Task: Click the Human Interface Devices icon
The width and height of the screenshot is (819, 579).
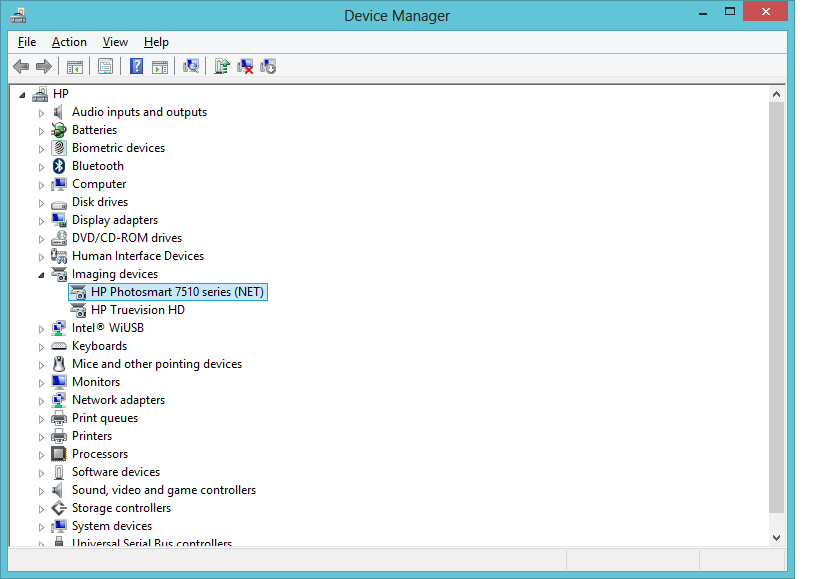Action: 59,256
